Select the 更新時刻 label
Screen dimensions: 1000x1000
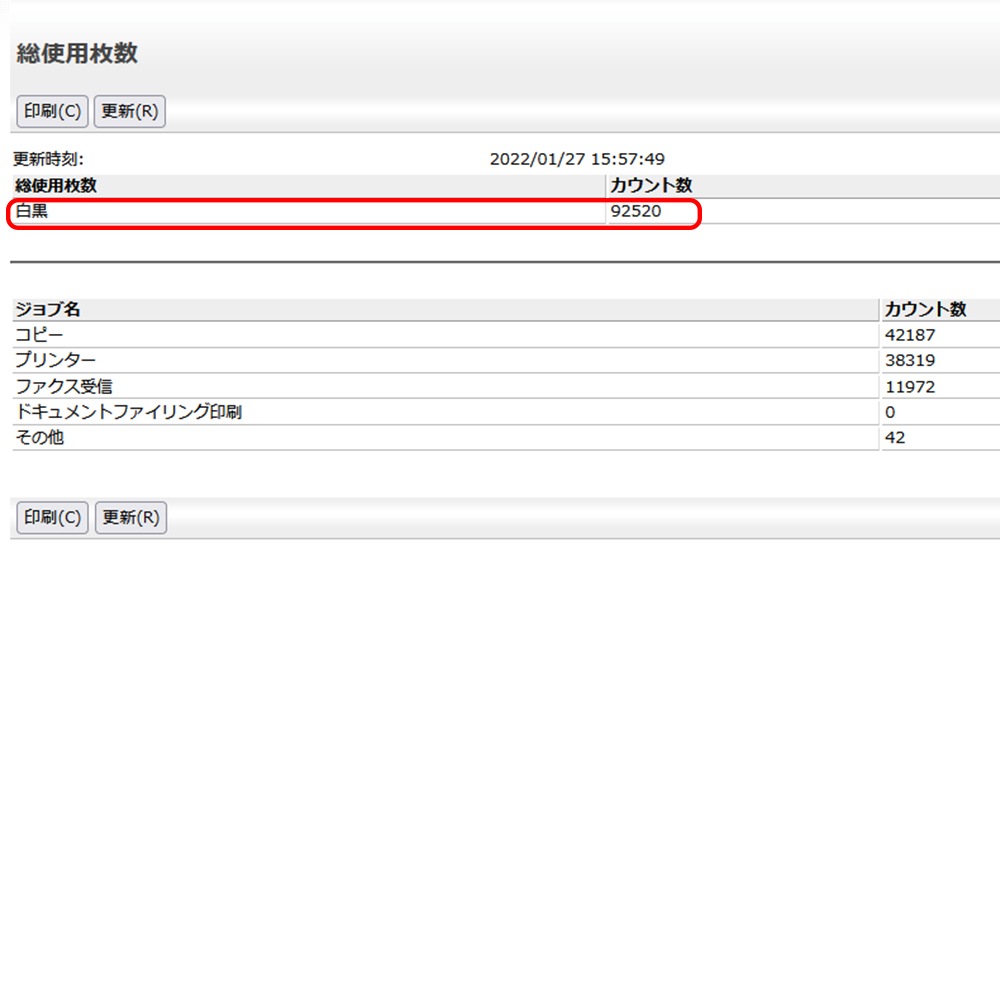click(48, 159)
